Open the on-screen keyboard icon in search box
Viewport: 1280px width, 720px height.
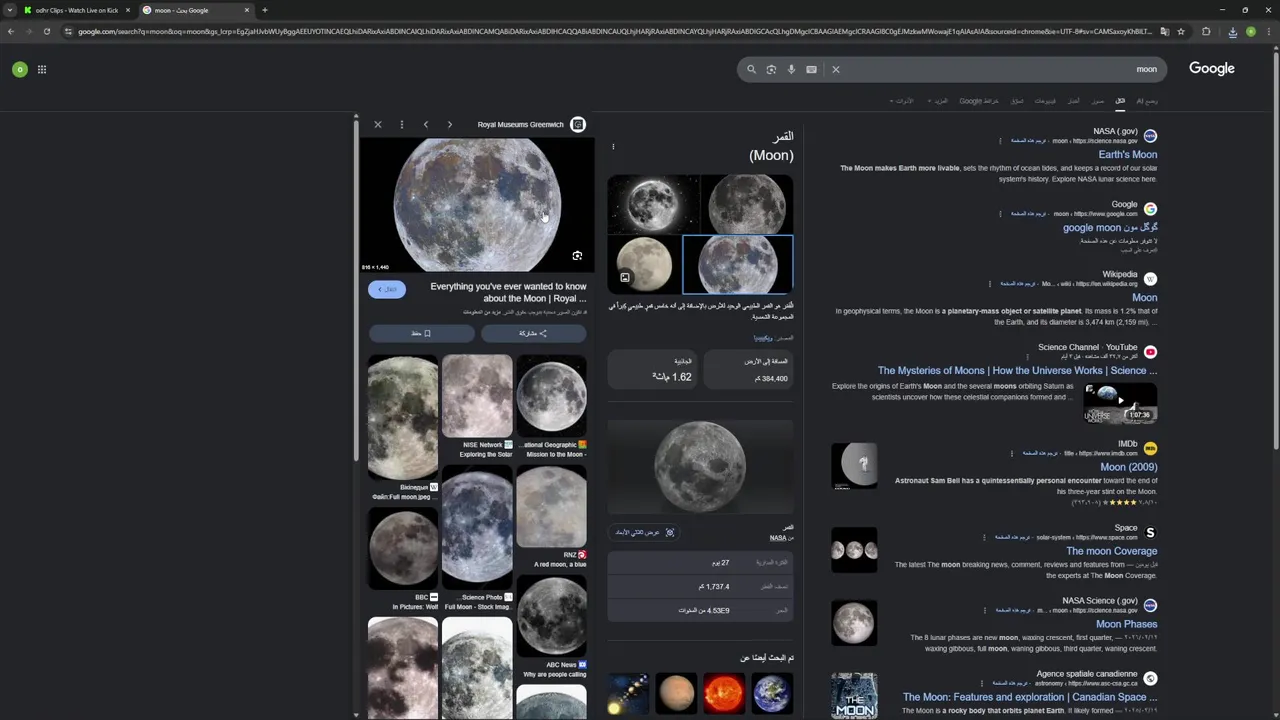811,69
